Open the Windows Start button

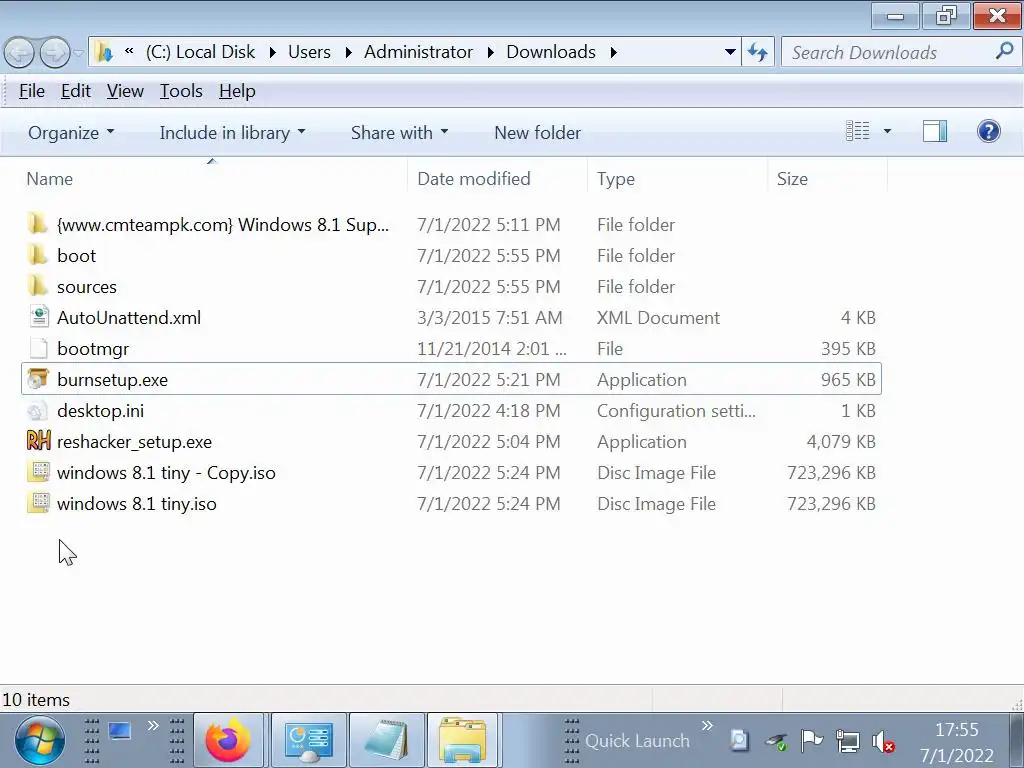click(x=40, y=741)
